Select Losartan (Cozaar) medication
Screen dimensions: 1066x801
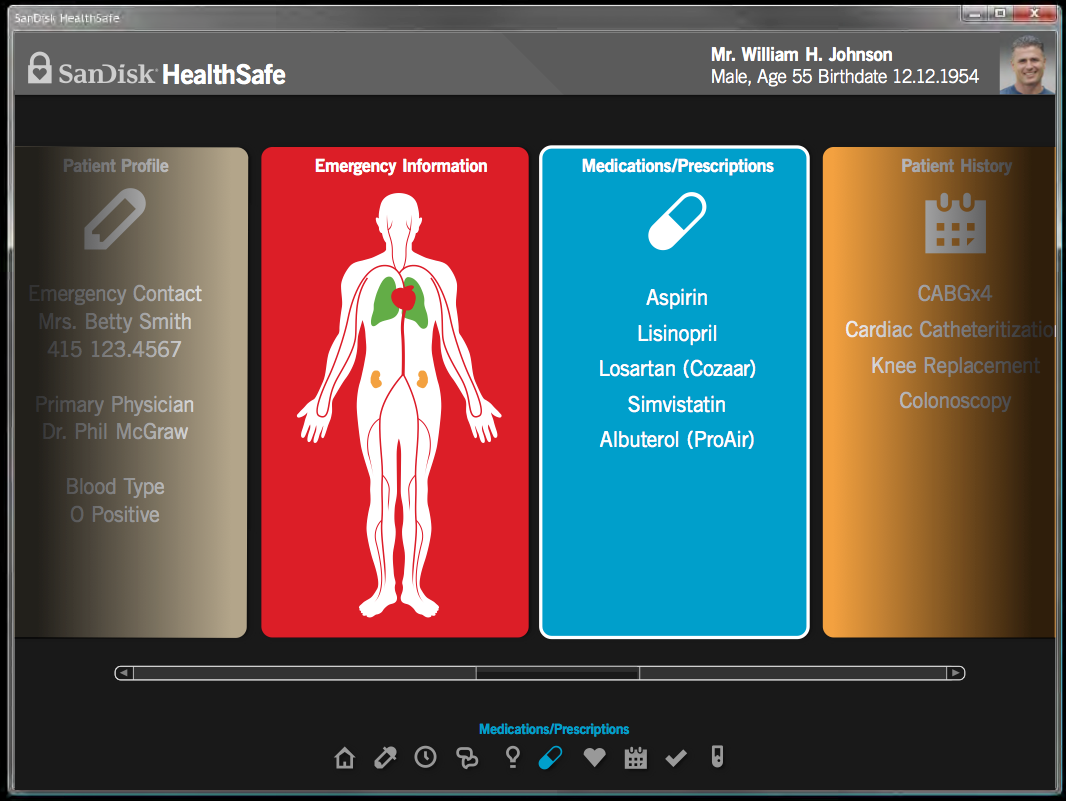[x=677, y=369]
